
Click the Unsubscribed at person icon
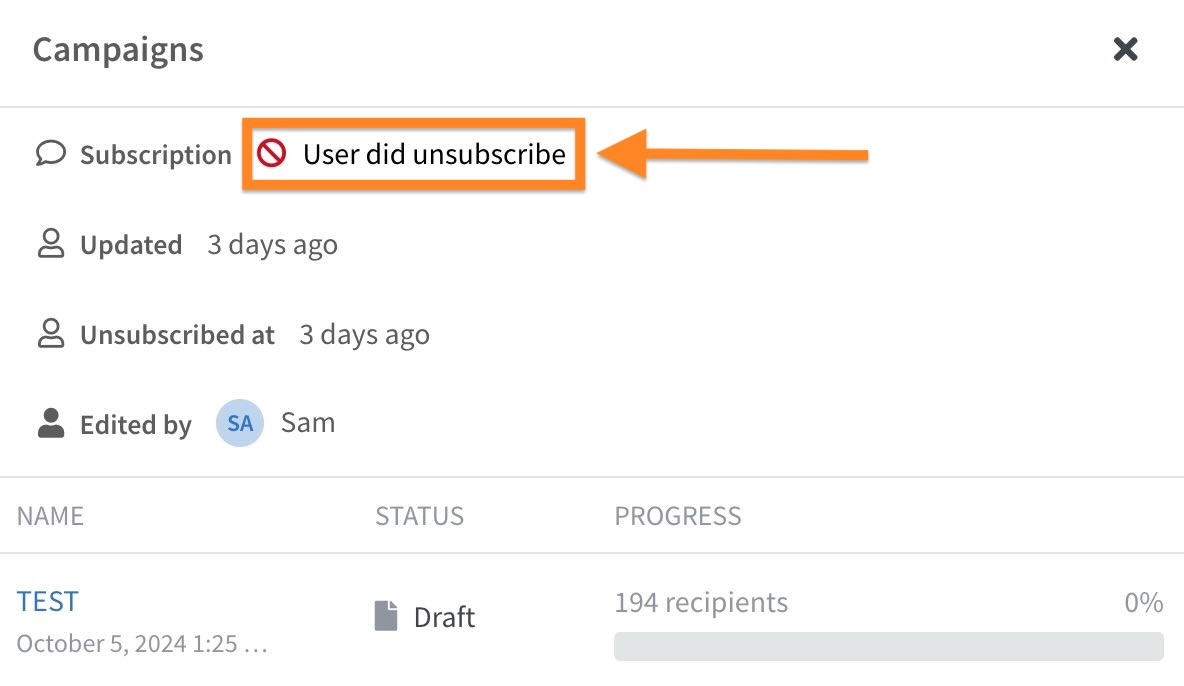(51, 334)
